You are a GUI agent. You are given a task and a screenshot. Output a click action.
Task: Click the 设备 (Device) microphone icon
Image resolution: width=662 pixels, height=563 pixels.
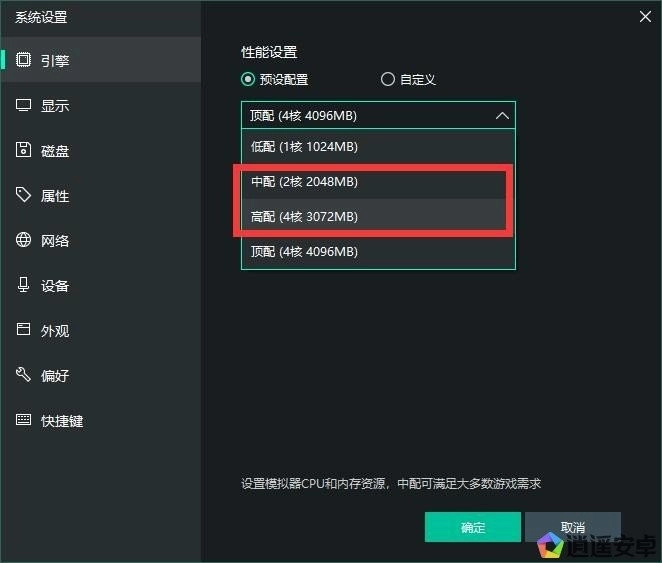(23, 286)
